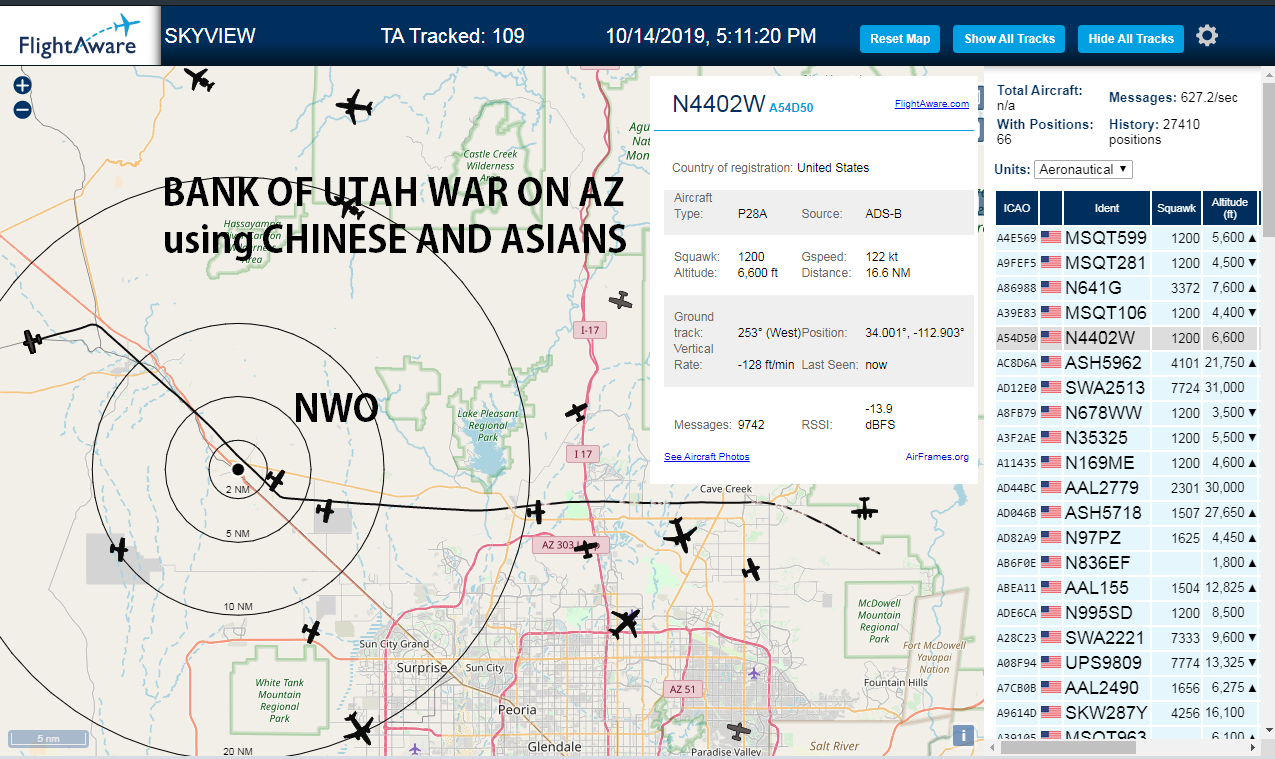This screenshot has width=1275, height=759.
Task: Select the aircraft icon at top-left map corner
Action: point(201,79)
